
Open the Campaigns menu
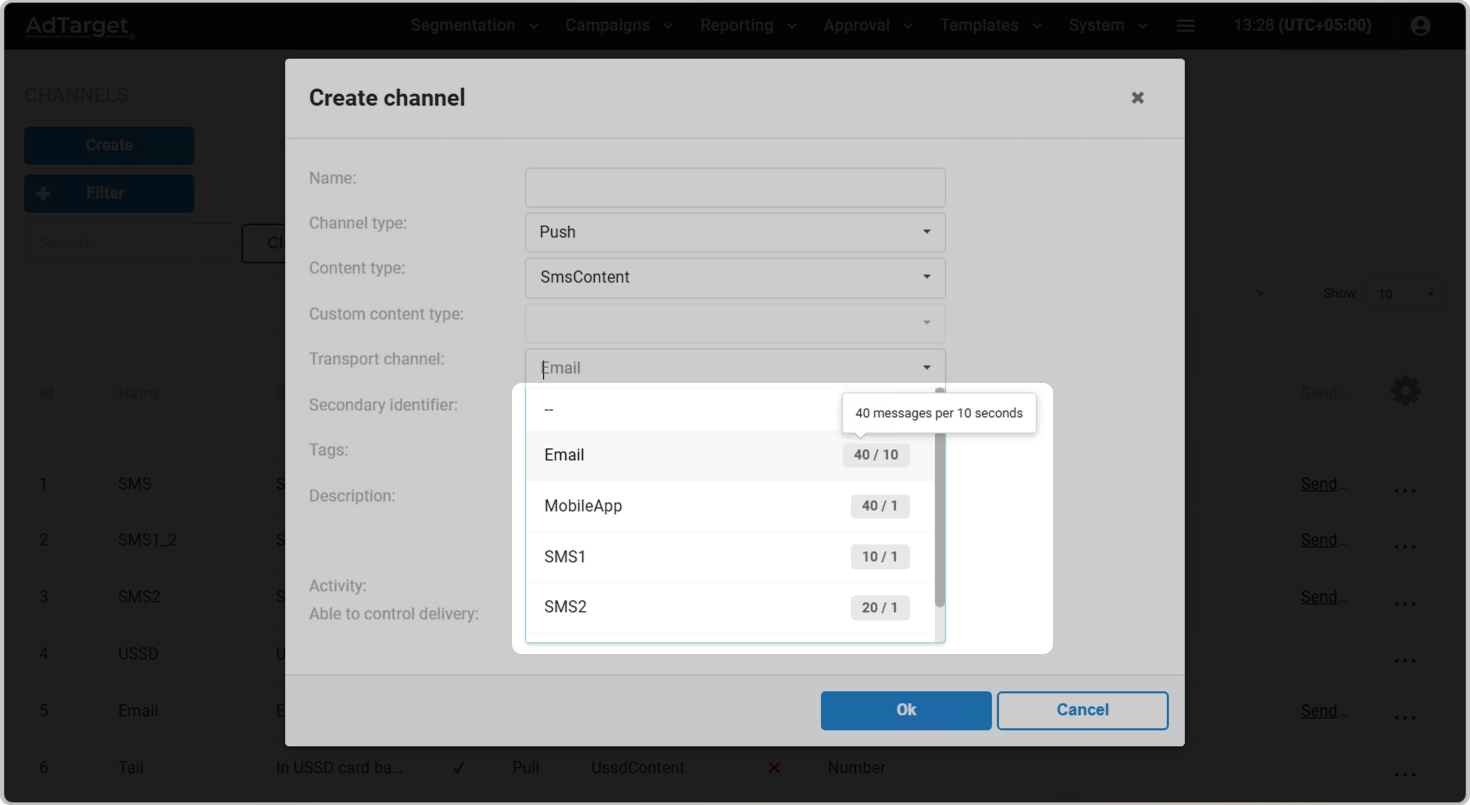coord(610,26)
